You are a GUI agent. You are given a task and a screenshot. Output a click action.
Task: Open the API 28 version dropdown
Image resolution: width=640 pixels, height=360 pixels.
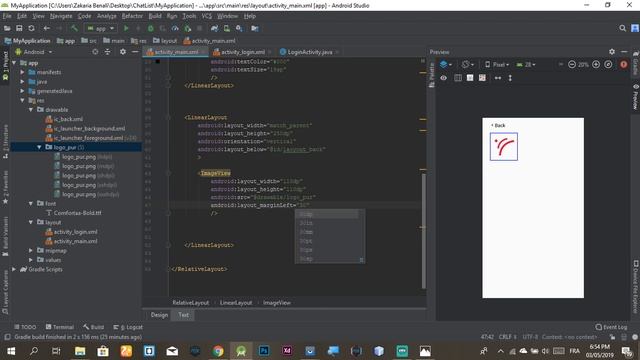tap(526, 64)
